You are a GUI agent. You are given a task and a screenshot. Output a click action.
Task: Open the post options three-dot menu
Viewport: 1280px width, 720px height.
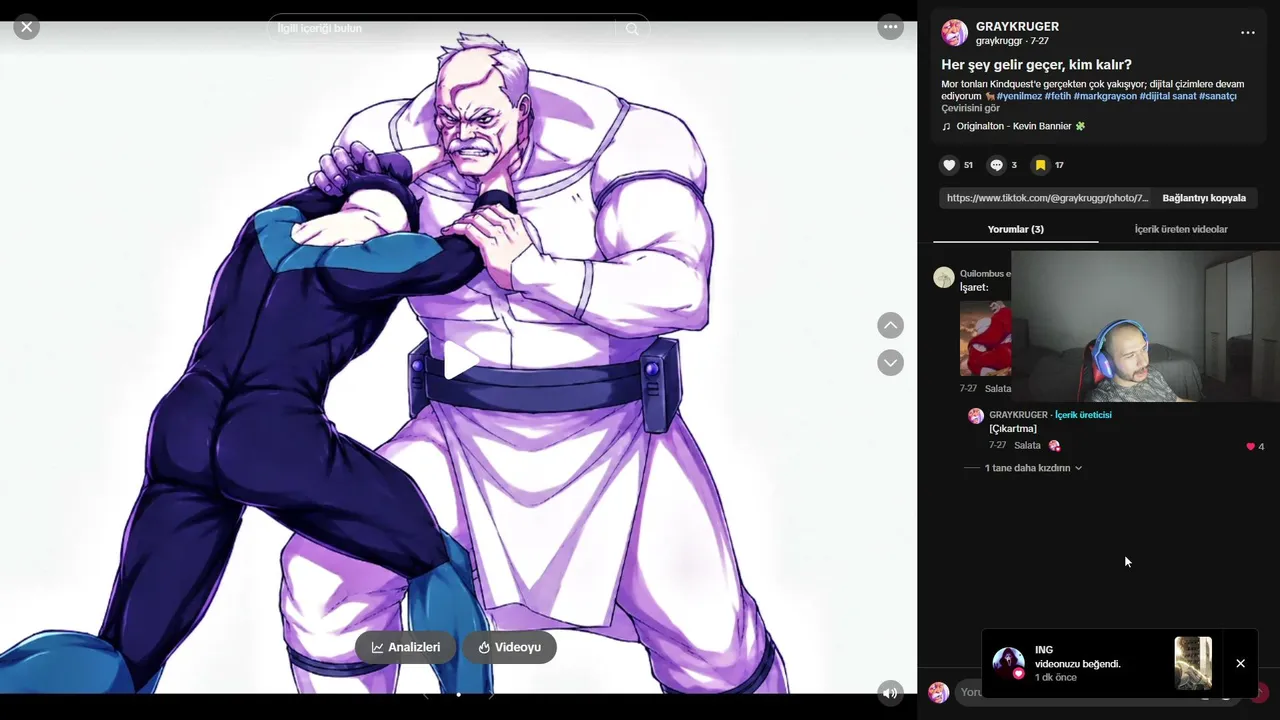click(x=1248, y=33)
